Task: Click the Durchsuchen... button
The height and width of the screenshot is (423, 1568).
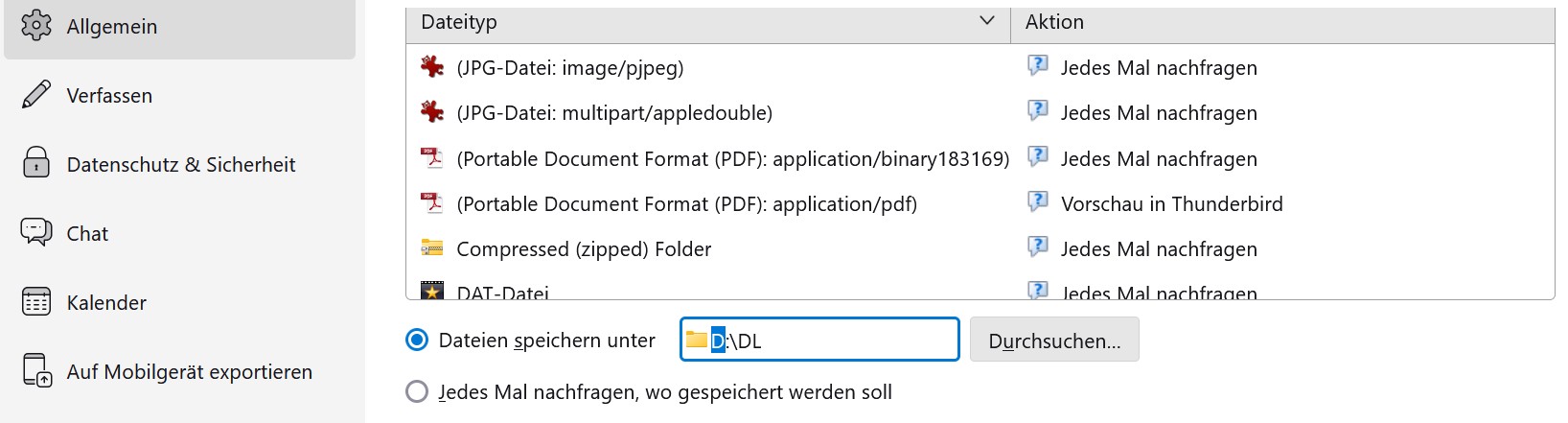Action: [1054, 341]
